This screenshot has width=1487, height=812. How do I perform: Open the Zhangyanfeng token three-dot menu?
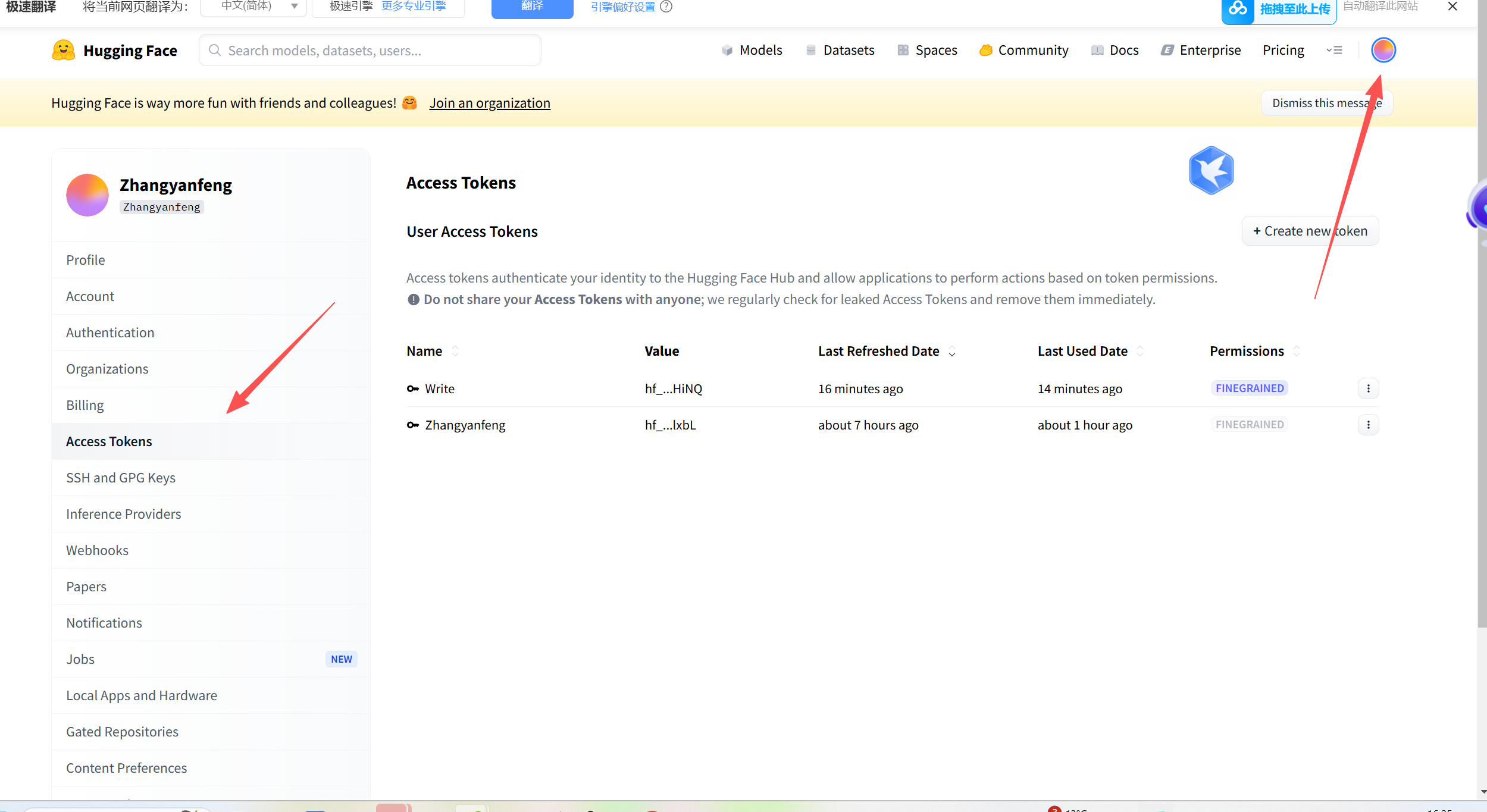1368,425
